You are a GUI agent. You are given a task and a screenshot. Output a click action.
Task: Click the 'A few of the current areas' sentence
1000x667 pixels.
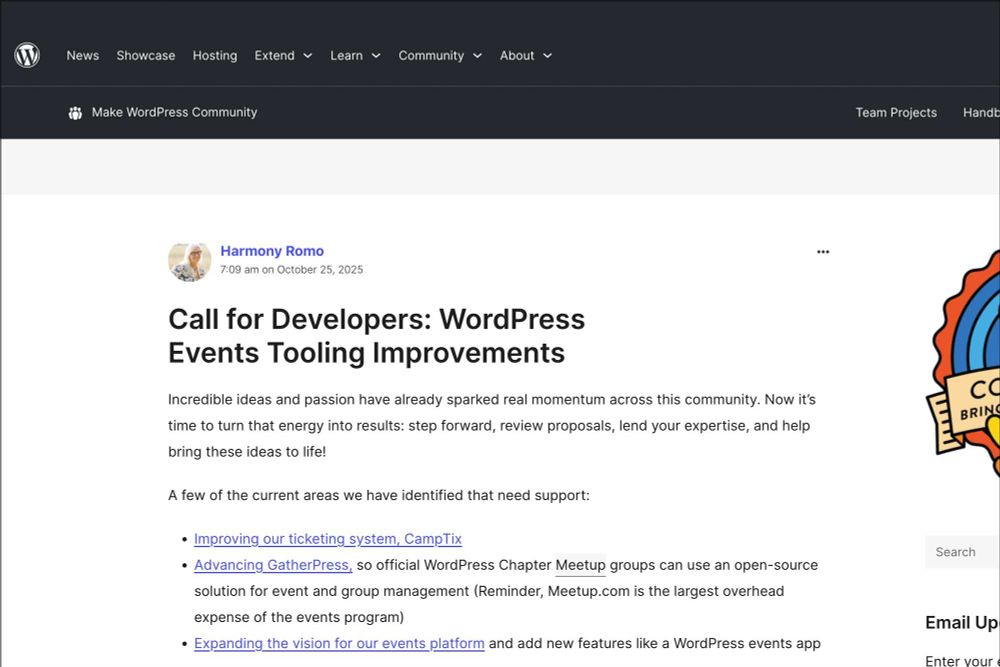(x=379, y=495)
